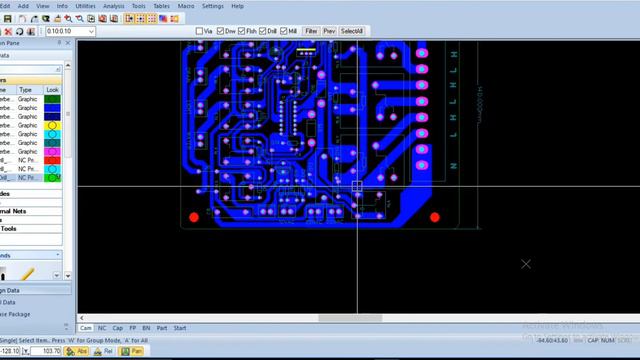Switch to the Start tab

[x=180, y=328]
